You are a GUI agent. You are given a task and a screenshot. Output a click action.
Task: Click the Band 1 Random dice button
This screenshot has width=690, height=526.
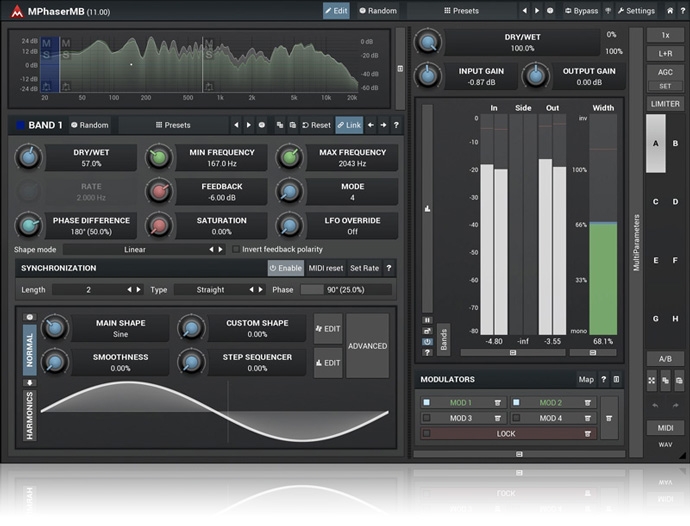[x=89, y=125]
